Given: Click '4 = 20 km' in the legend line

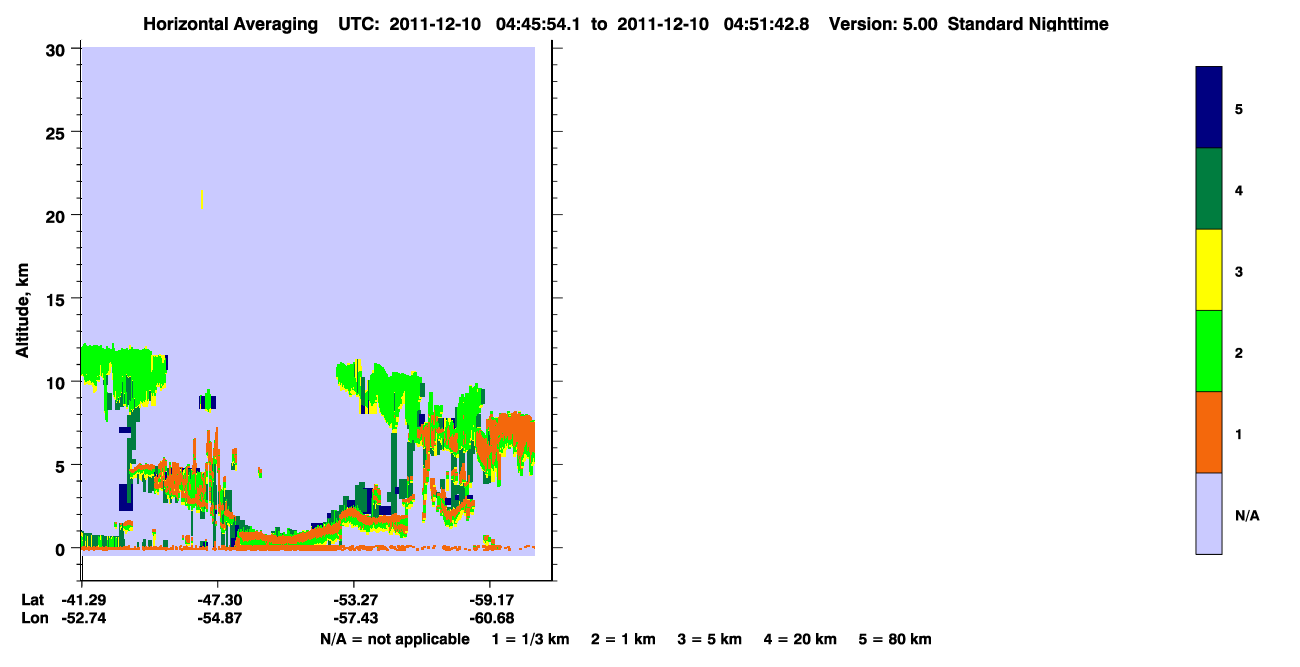Looking at the screenshot, I should (800, 639).
